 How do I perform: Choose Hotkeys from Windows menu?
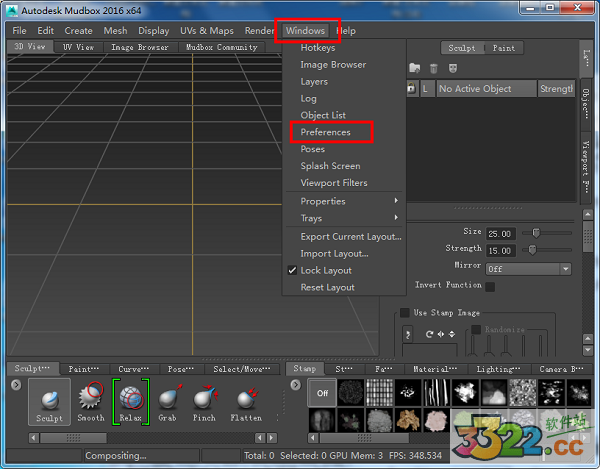318,48
